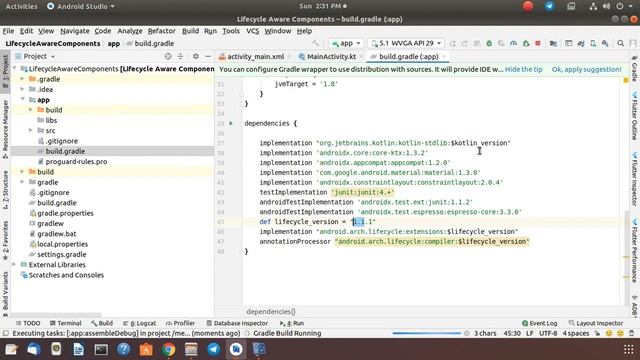Open the Build menu
This screenshot has width=640, height=360.
click(190, 31)
